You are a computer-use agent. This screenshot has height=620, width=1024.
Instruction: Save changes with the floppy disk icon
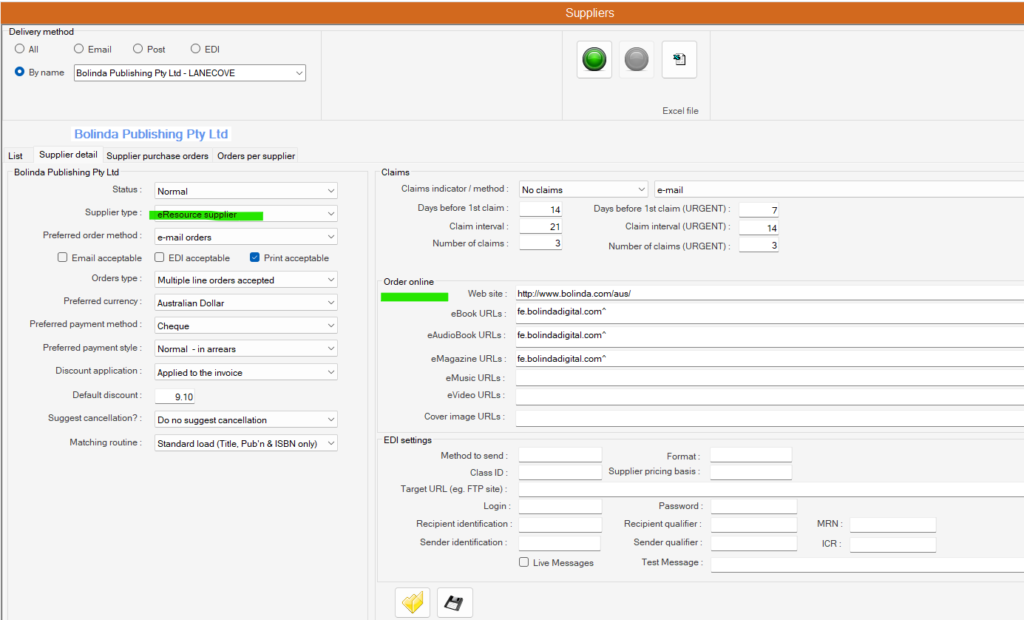[454, 601]
